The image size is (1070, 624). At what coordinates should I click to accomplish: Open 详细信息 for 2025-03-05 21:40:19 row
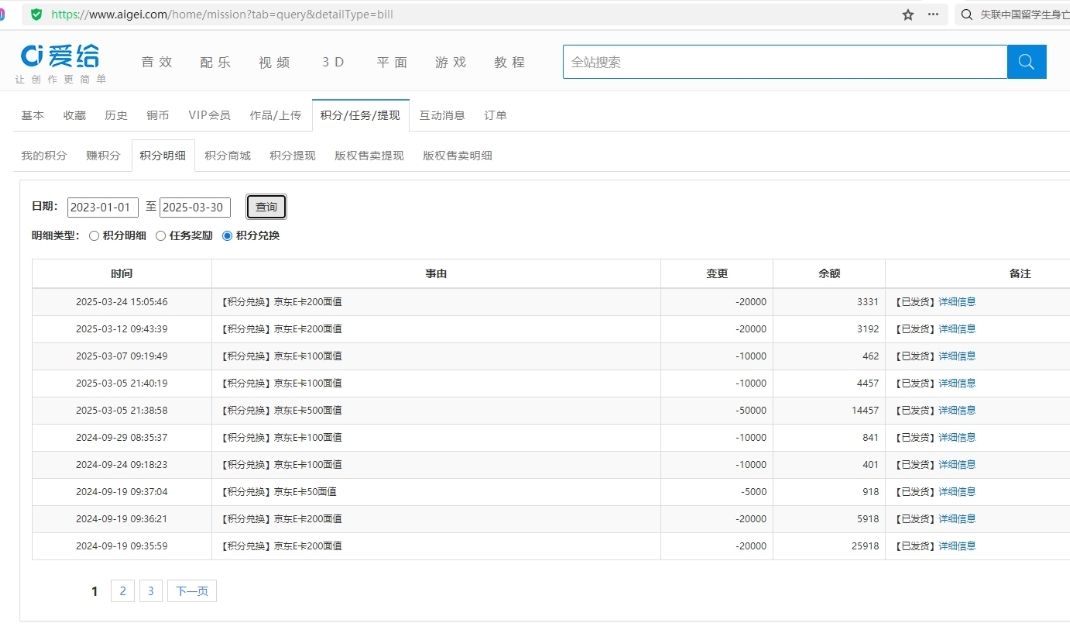(x=957, y=384)
